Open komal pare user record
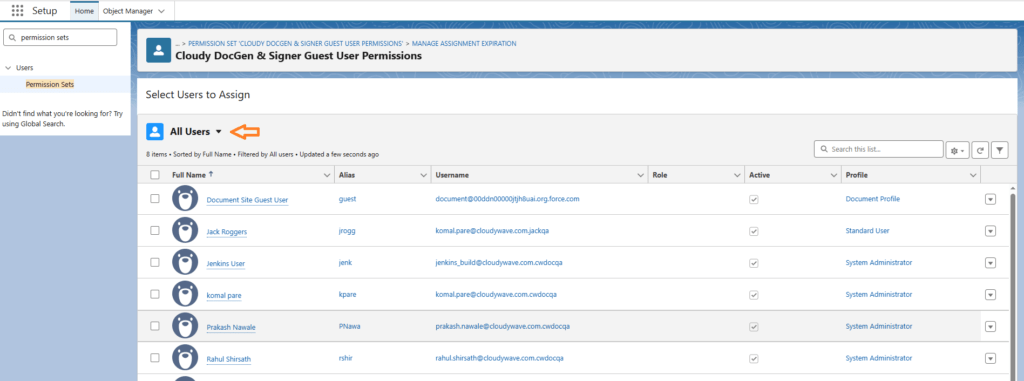 coord(224,295)
